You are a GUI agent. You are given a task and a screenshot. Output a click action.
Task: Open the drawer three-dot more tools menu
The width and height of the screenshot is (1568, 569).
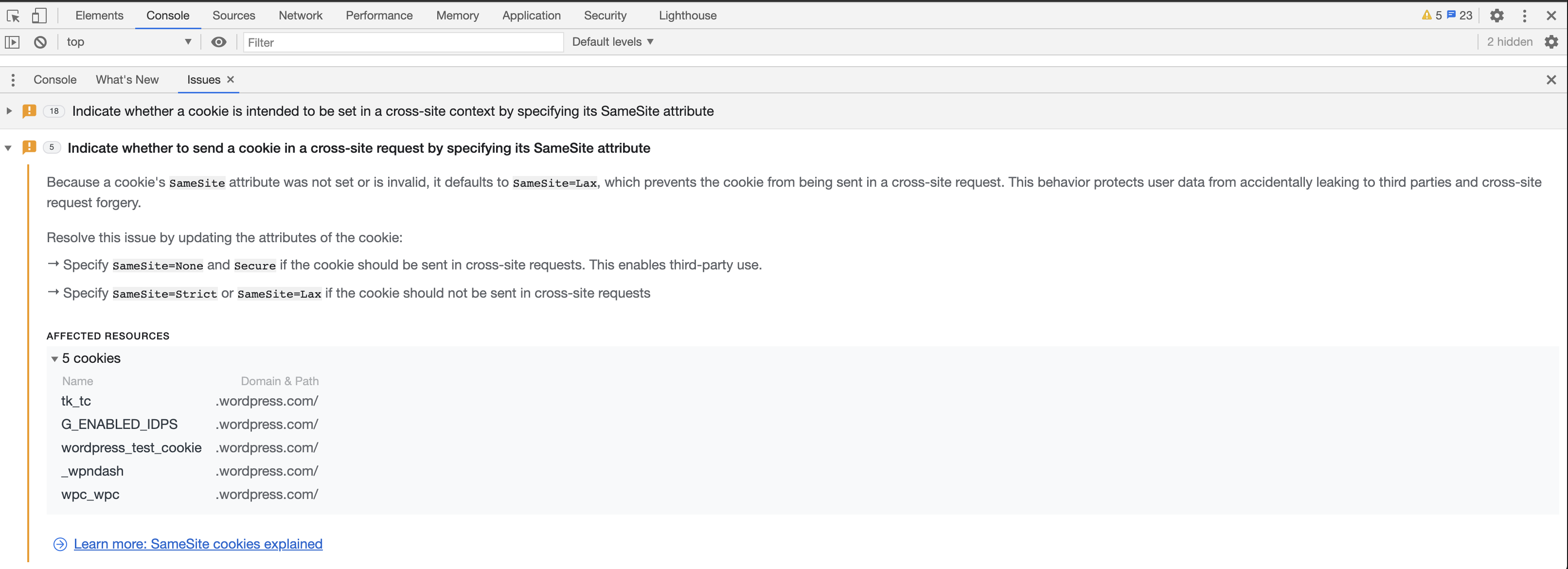click(13, 80)
